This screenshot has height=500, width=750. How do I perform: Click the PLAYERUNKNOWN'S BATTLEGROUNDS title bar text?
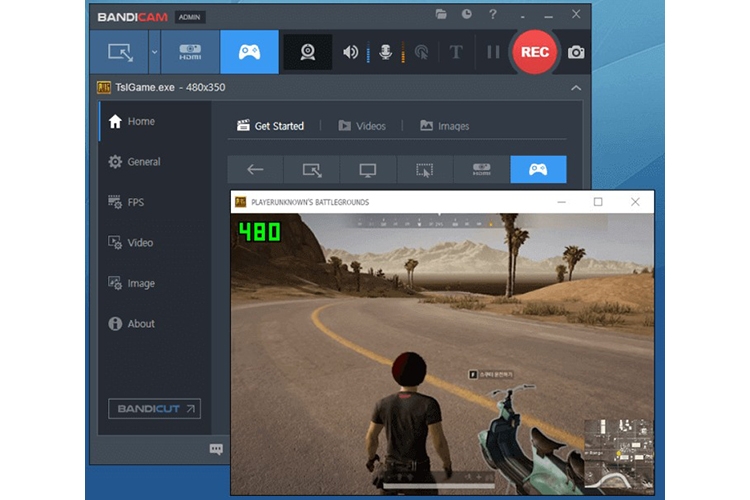[310, 202]
